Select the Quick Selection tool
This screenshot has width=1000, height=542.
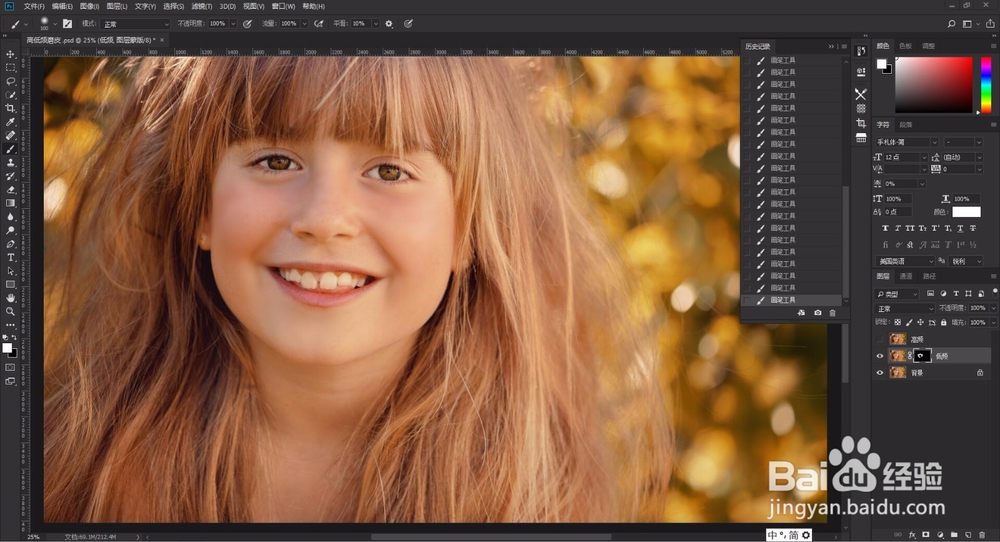pos(10,95)
